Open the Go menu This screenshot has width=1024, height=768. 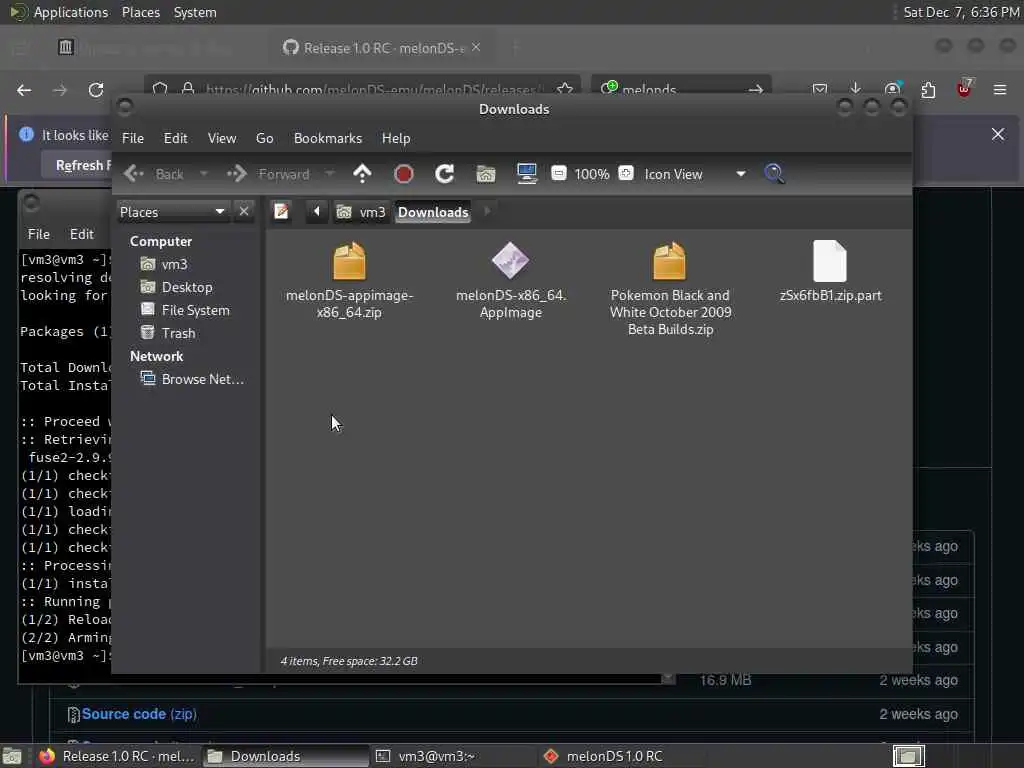264,138
